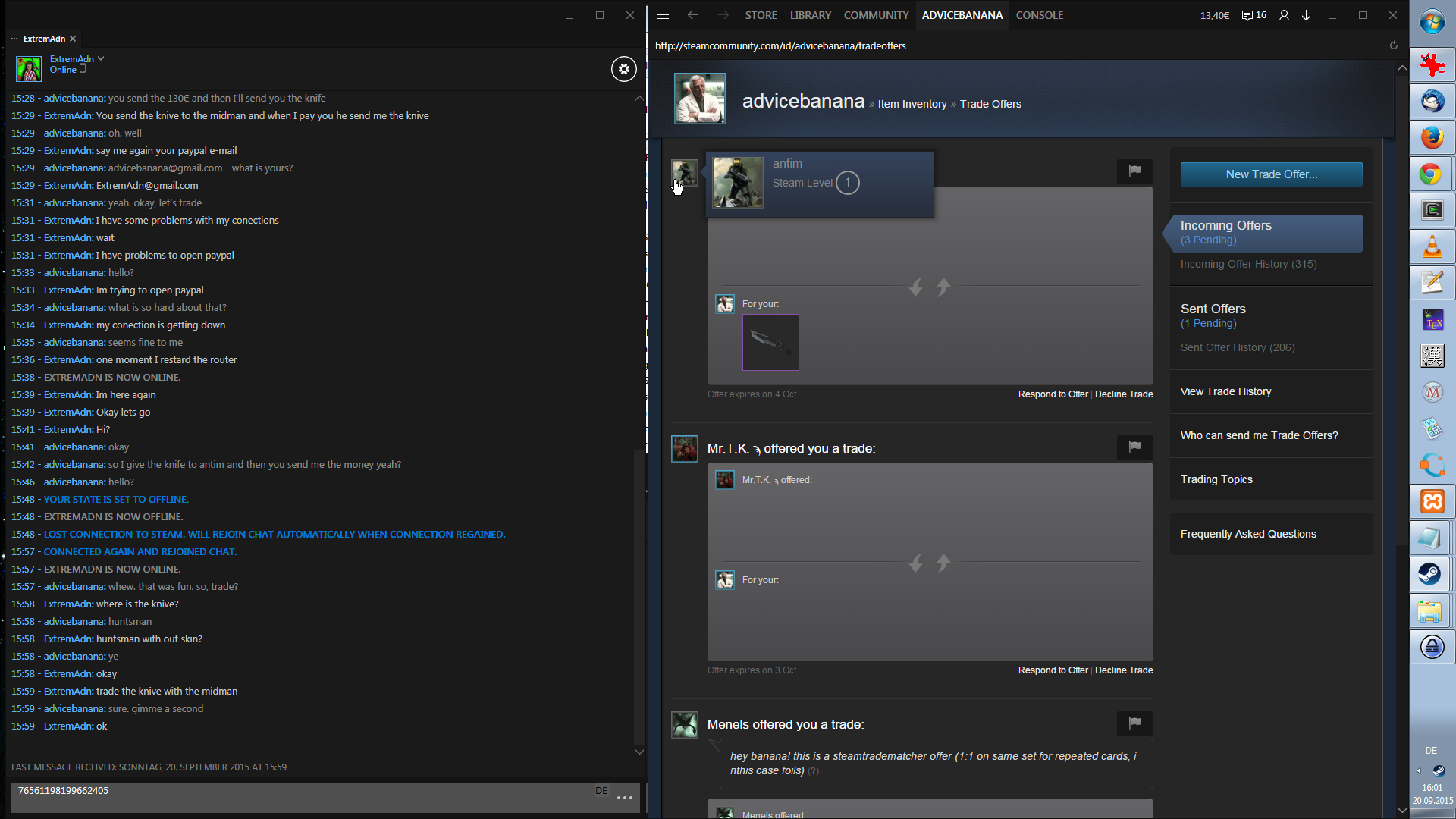Go back with the left arrow

692,15
